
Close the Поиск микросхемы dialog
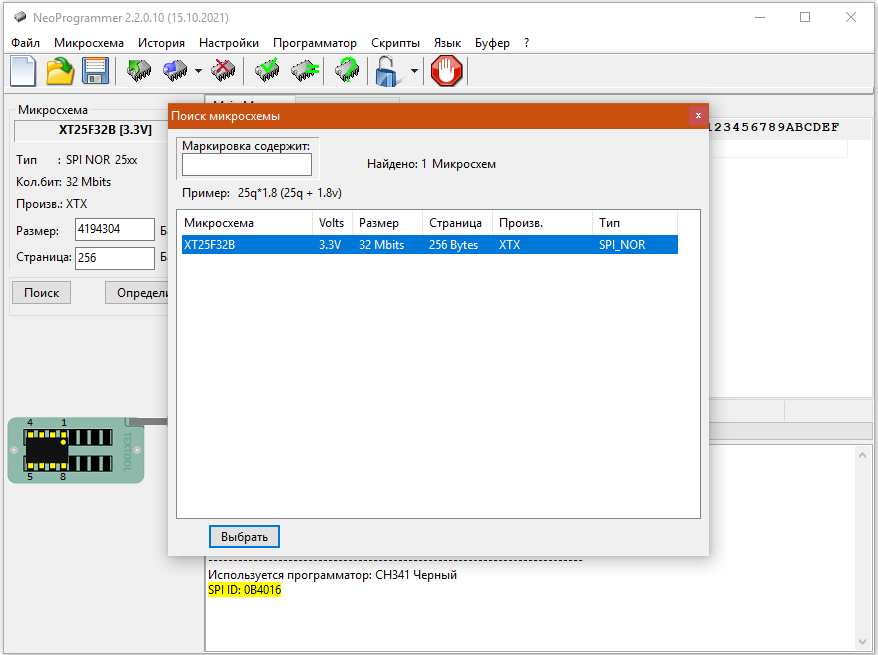click(698, 115)
